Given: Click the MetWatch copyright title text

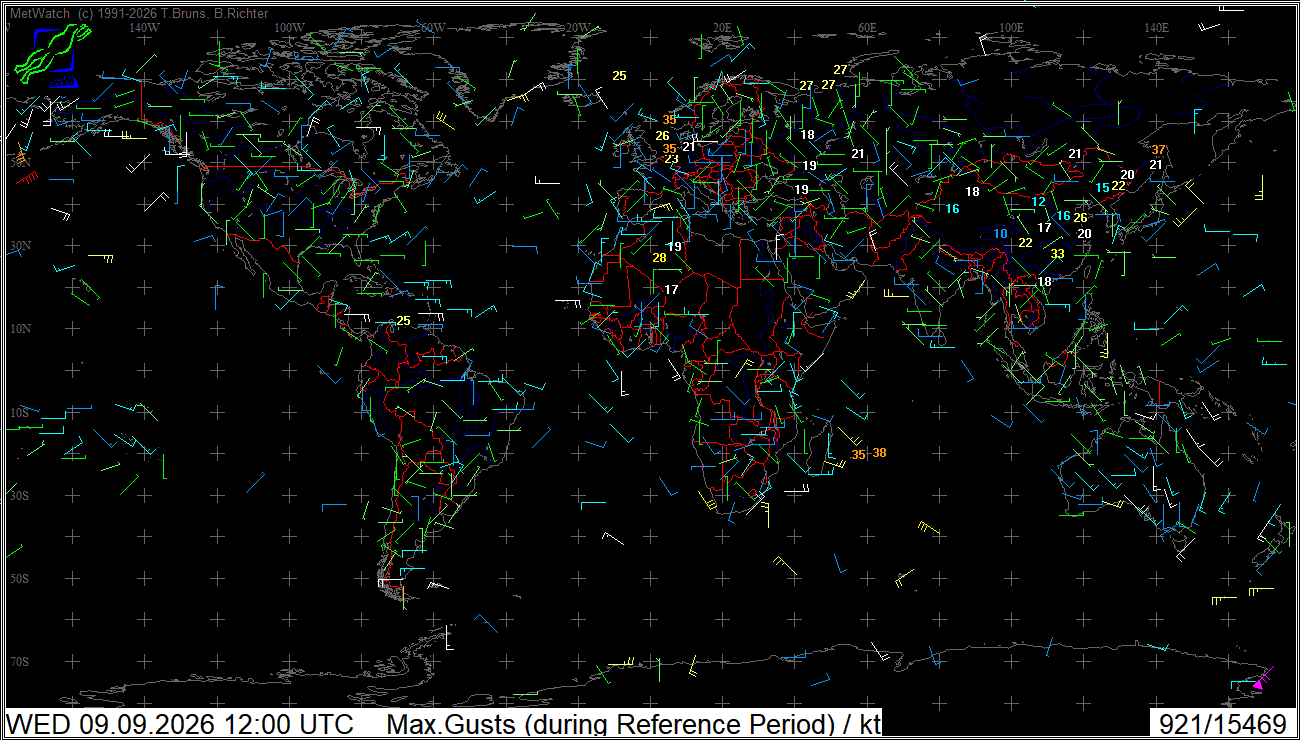Looking at the screenshot, I should [139, 13].
